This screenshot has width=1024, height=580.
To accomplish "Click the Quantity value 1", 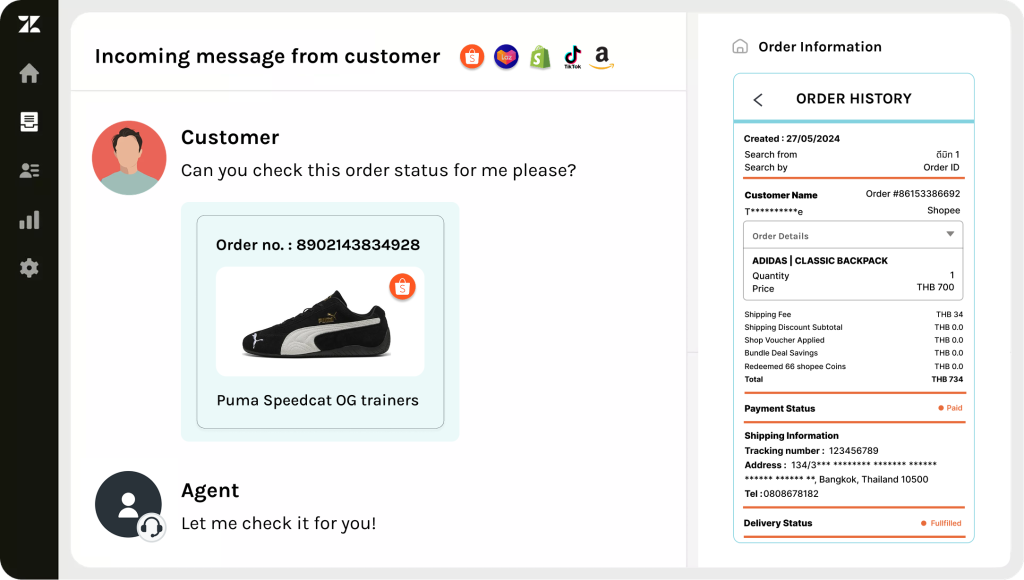I will (x=952, y=275).
